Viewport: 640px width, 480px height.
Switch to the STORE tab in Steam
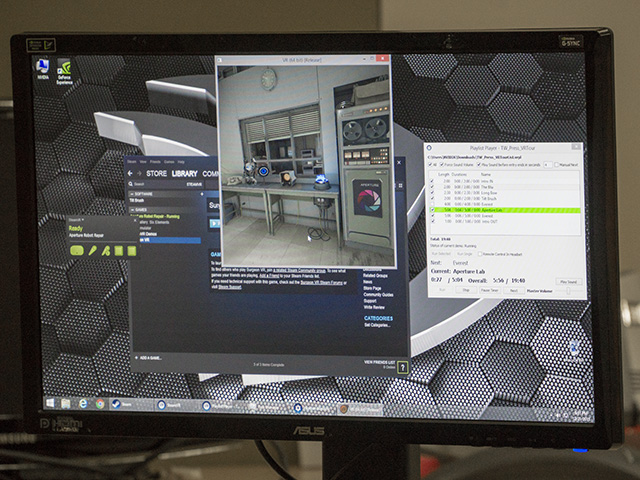[156, 173]
